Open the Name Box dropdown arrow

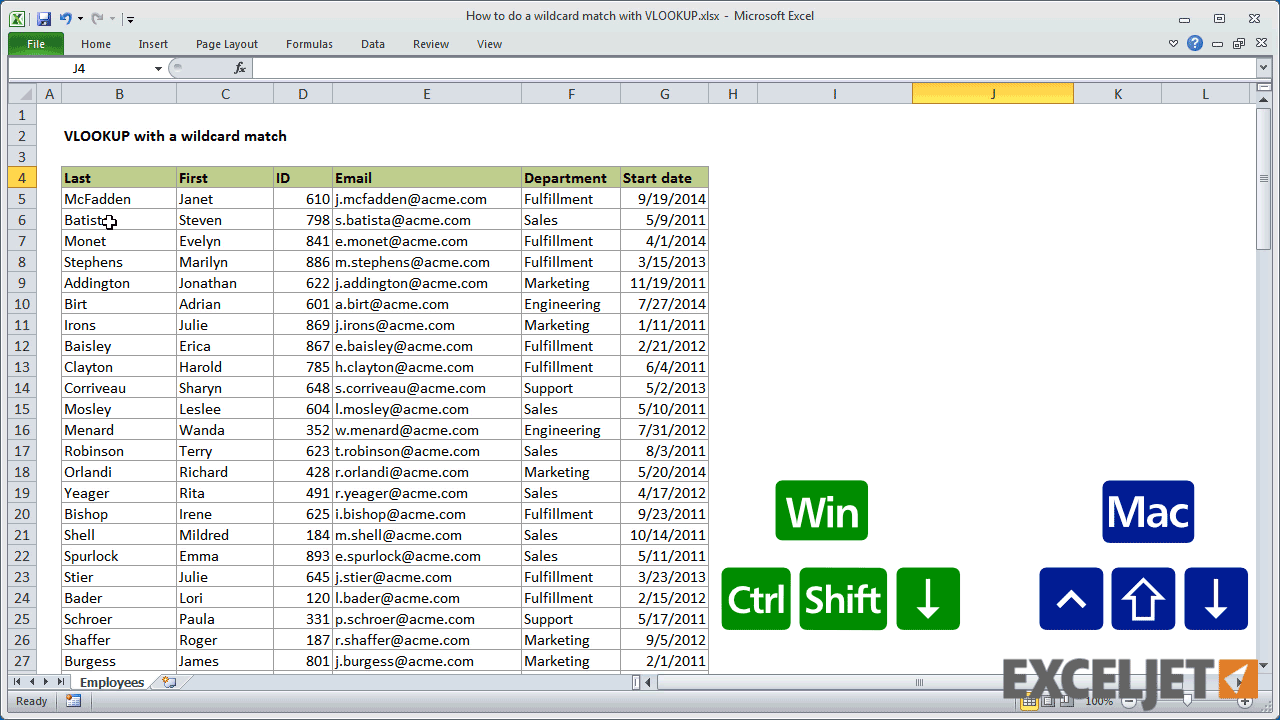tap(158, 68)
